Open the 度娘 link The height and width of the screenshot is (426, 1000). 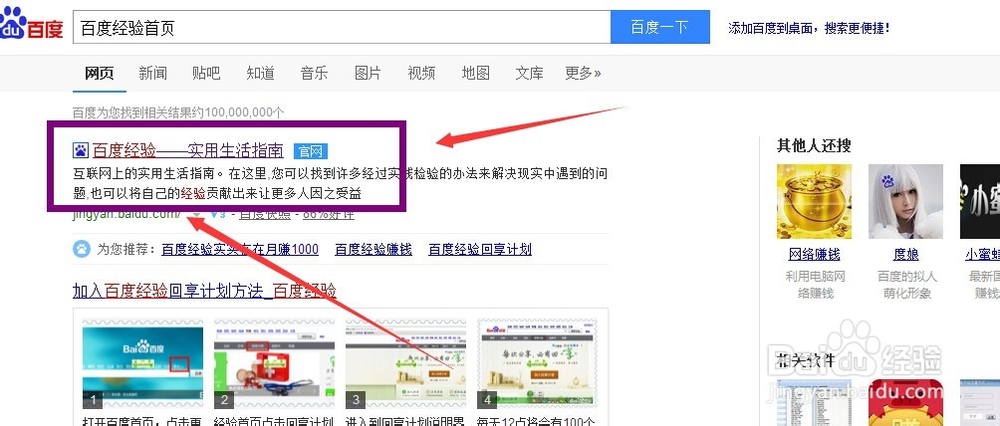coord(906,254)
